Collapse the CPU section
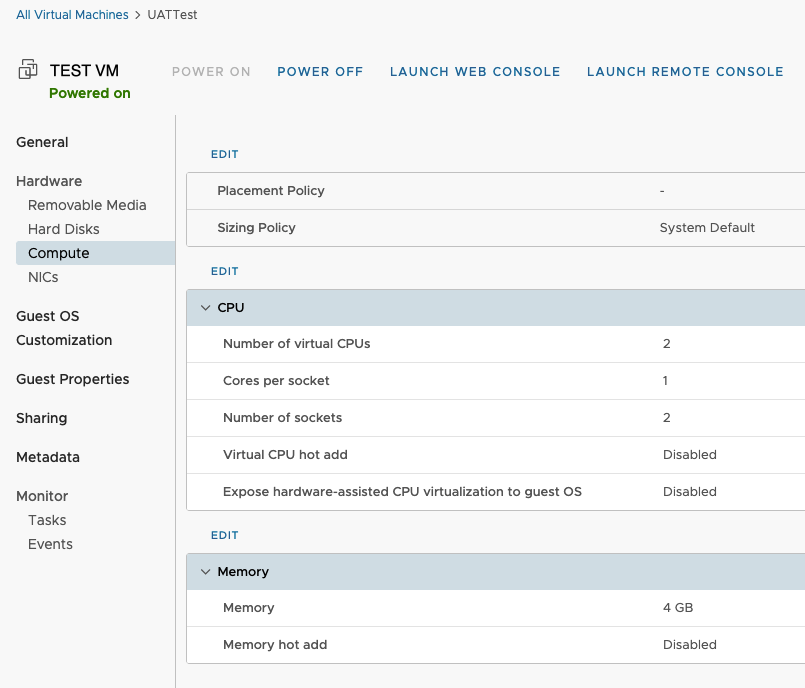 (206, 307)
